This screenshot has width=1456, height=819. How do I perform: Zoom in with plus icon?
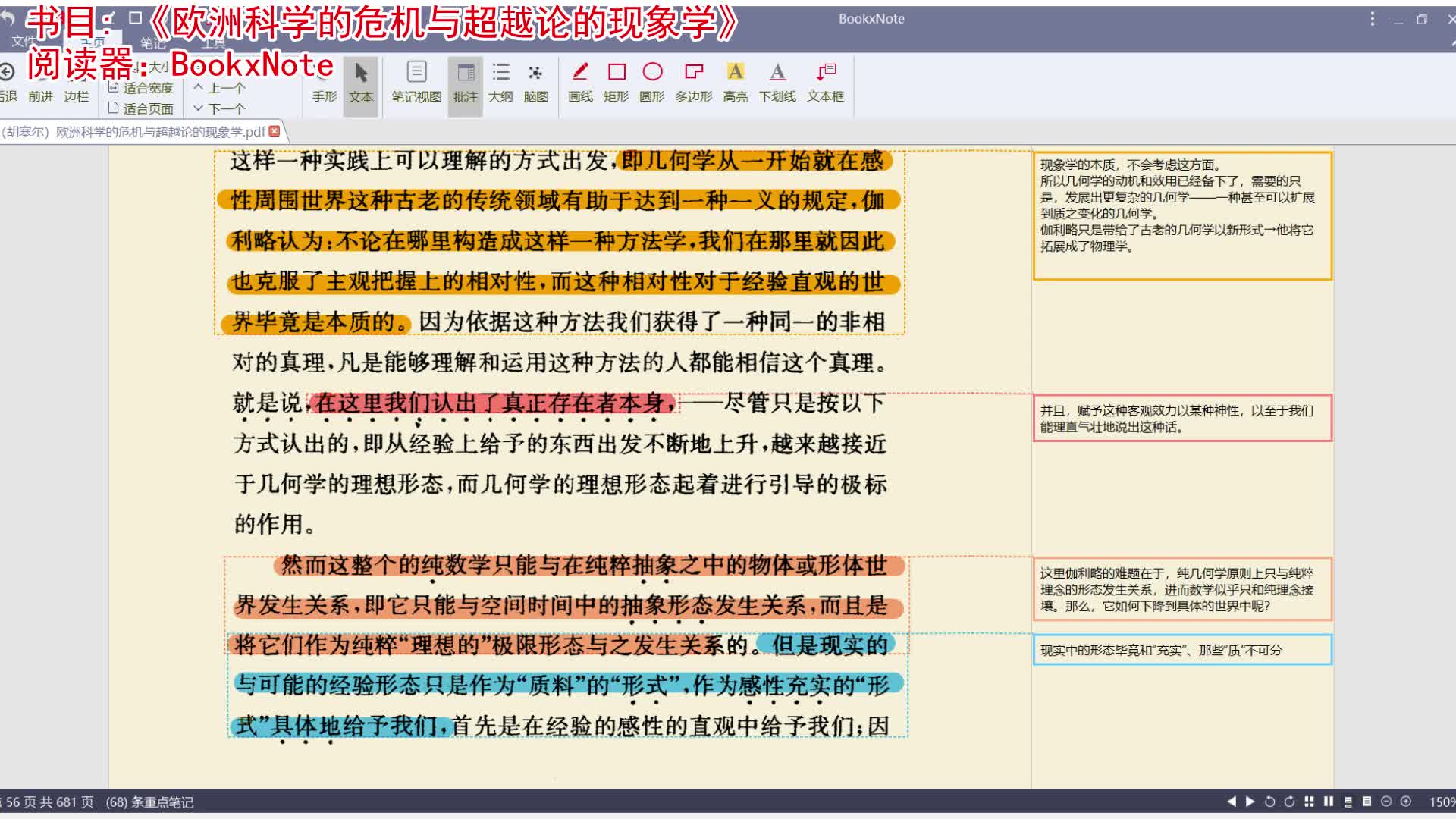click(x=1406, y=802)
